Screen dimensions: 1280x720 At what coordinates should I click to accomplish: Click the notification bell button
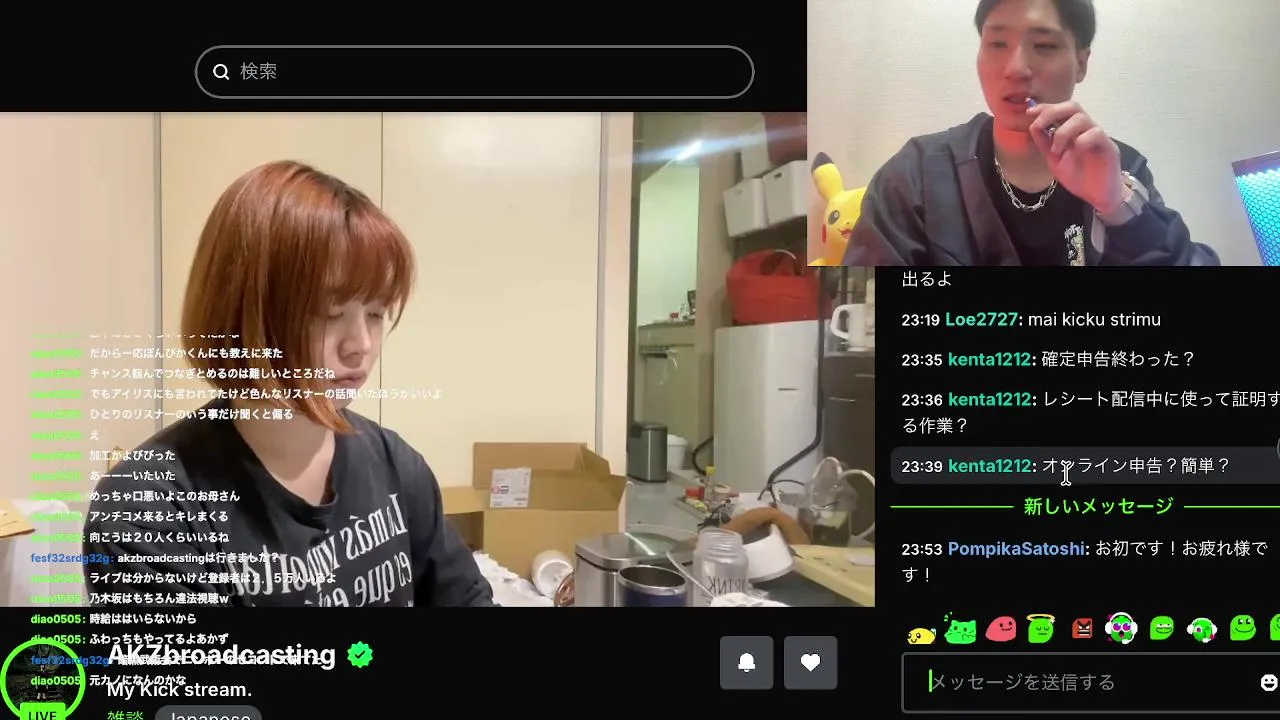(746, 662)
